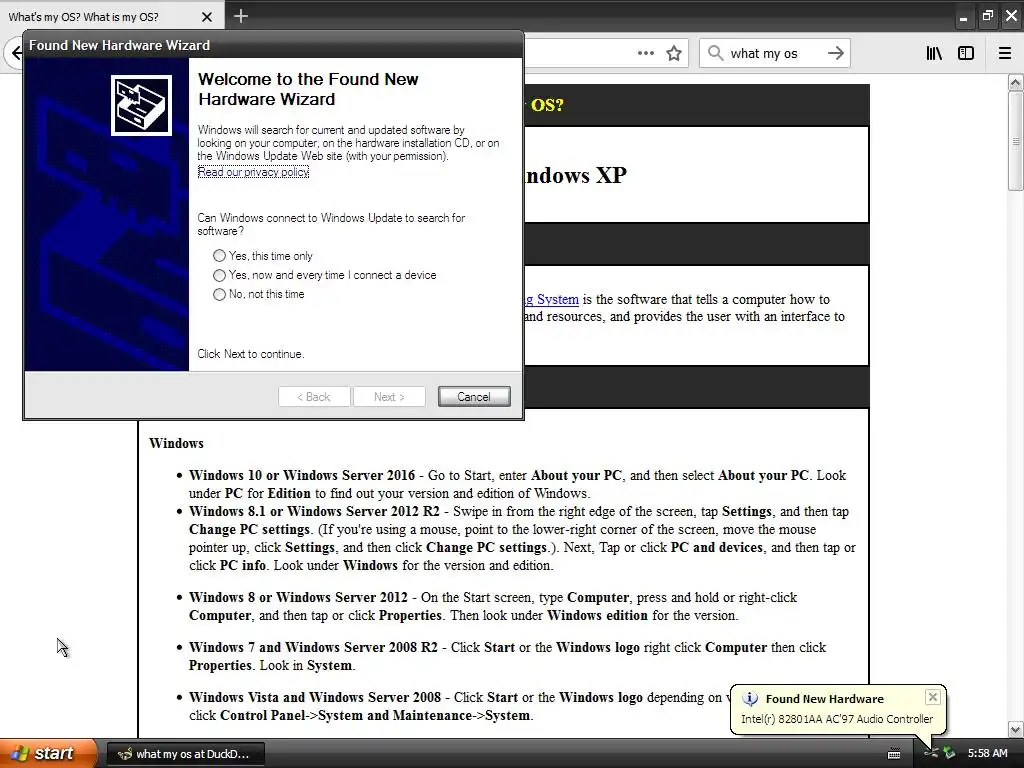Open the browser page actions three-dot menu
This screenshot has width=1024, height=768.
[x=646, y=53]
